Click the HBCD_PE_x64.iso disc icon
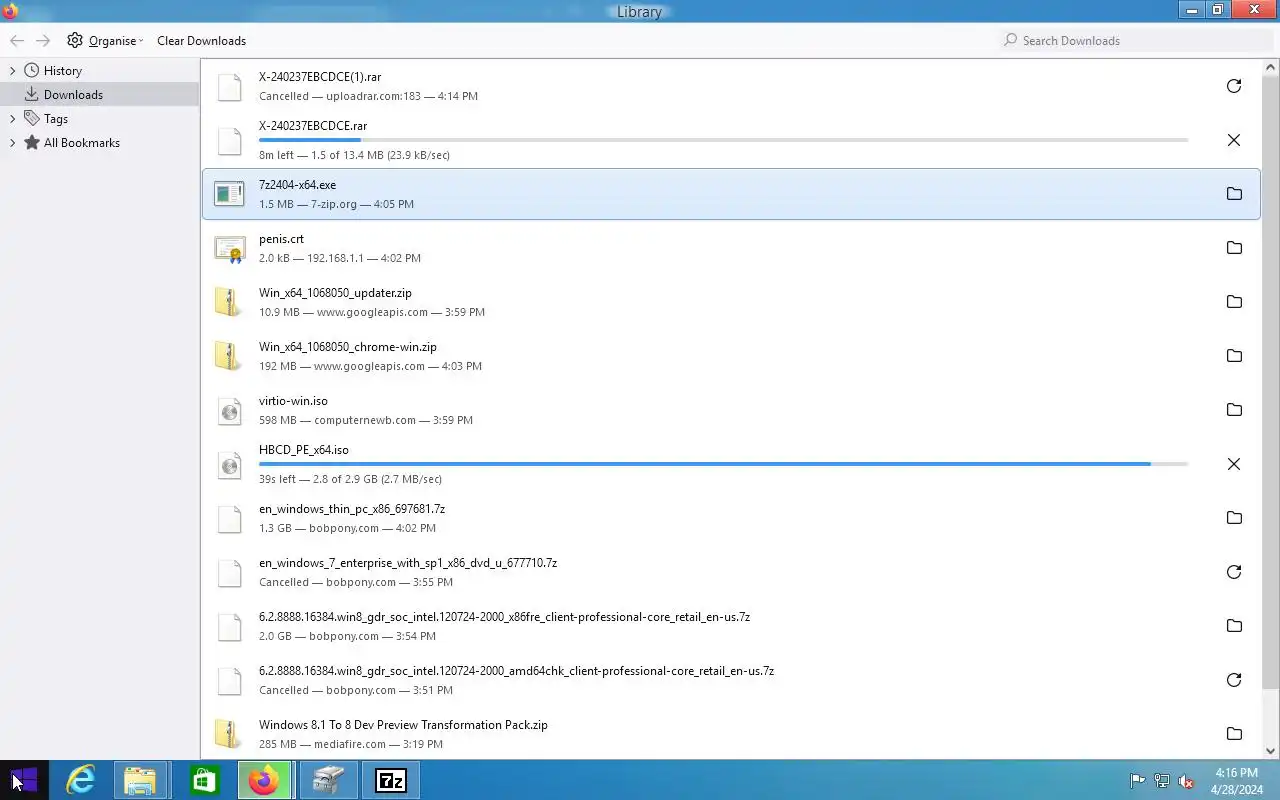This screenshot has height=800, width=1280. 229,464
